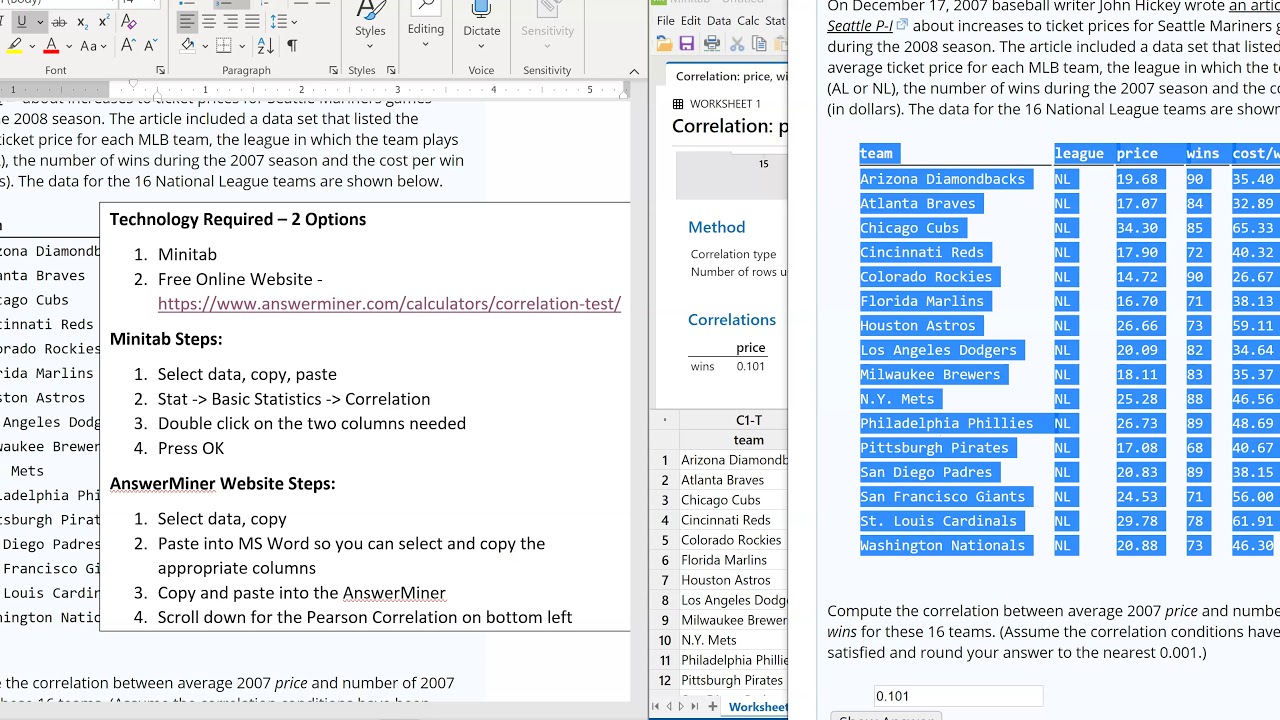1280x720 pixels.
Task: Go to first worksheet tab
Action: (x=657, y=707)
